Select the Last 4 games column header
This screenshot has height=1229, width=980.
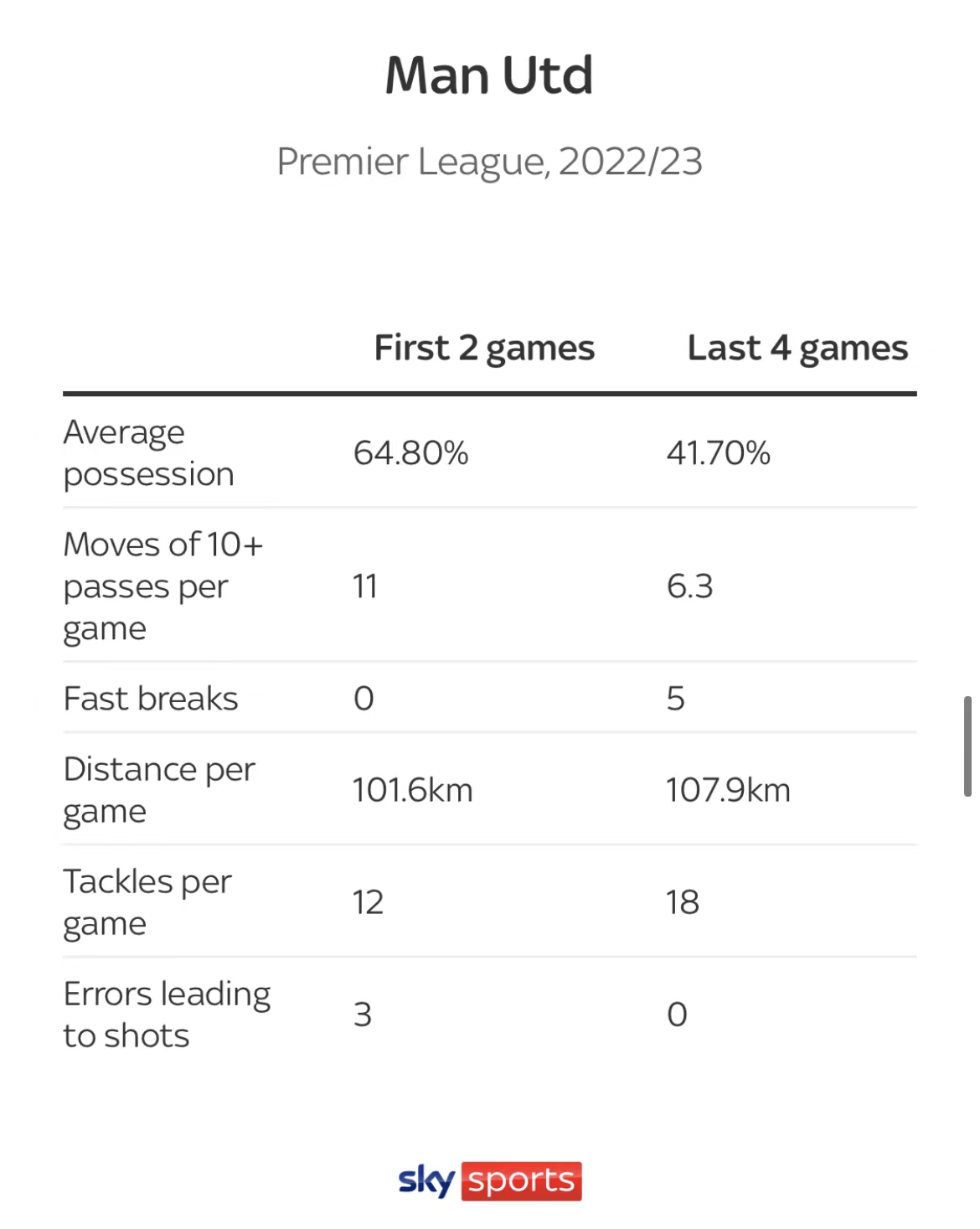coord(797,349)
